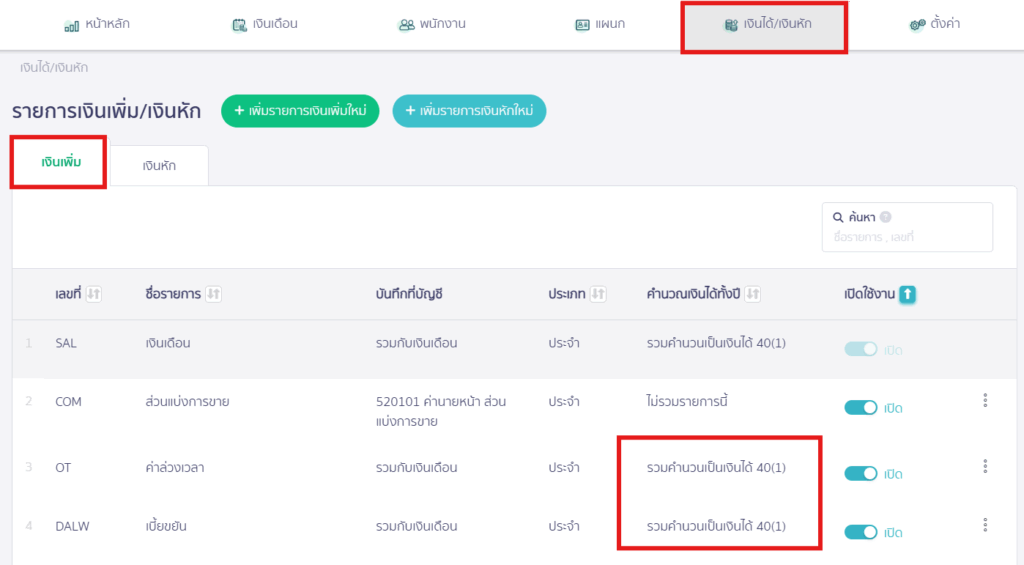
Task: Click the people icon beside พนักงาน
Action: 406,25
